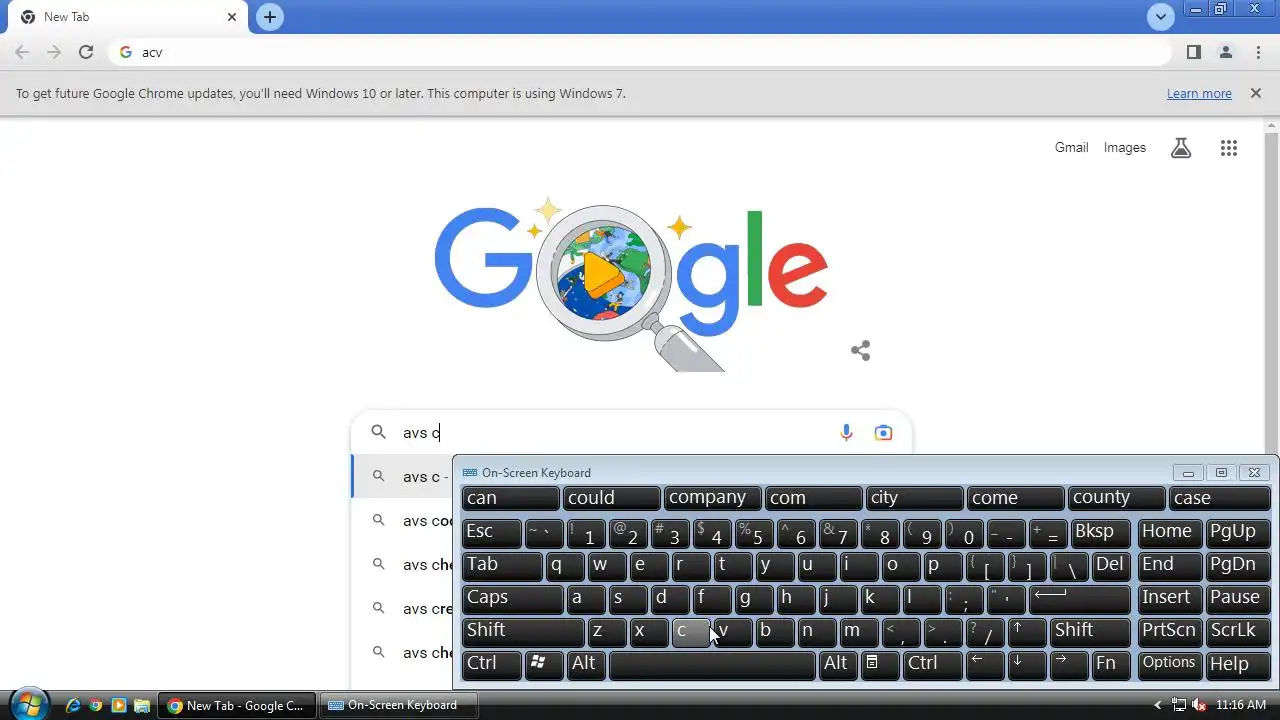
Task: Toggle the right Shift key
Action: (x=1091, y=631)
